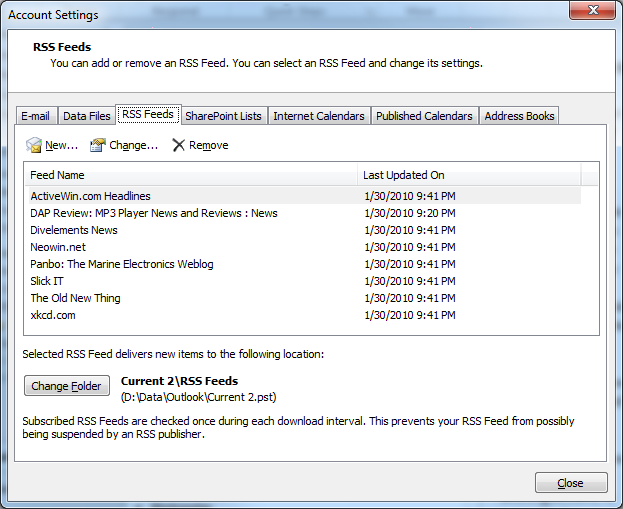Click the New RSS feed envelope icon
The width and height of the screenshot is (623, 509).
pyautogui.click(x=34, y=145)
